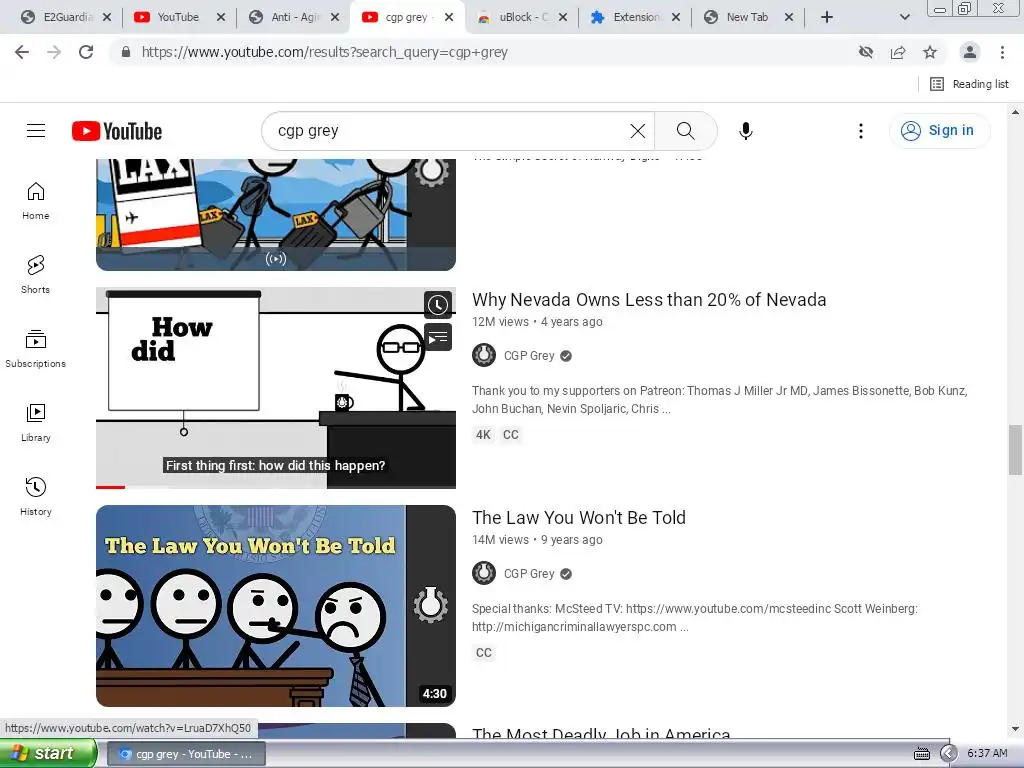This screenshot has height=768, width=1024.
Task: Click the crossed-eye tracking-blocked icon in the address bar
Action: [x=866, y=52]
